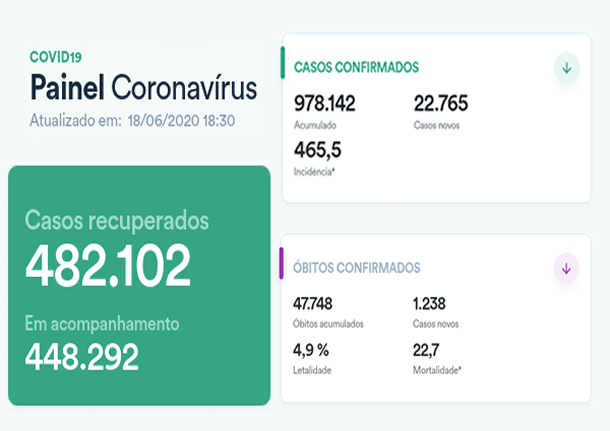Click the Casos recuperados value 482.102
610x431 pixels.
coord(108,266)
